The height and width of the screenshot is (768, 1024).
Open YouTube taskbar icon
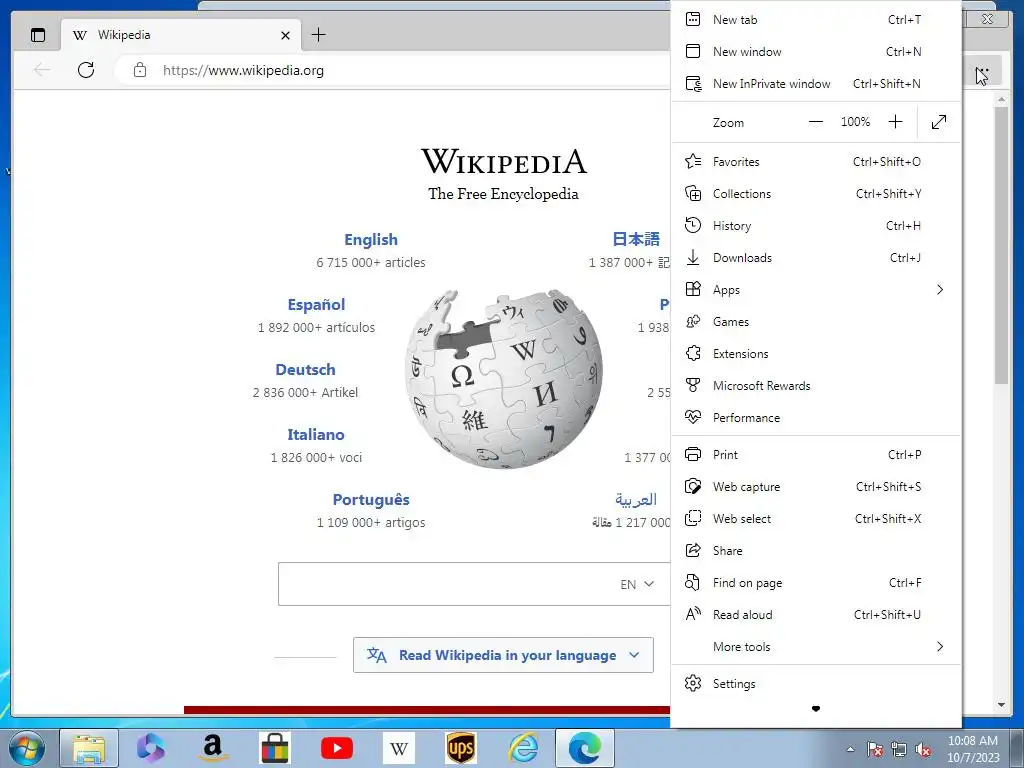point(337,748)
